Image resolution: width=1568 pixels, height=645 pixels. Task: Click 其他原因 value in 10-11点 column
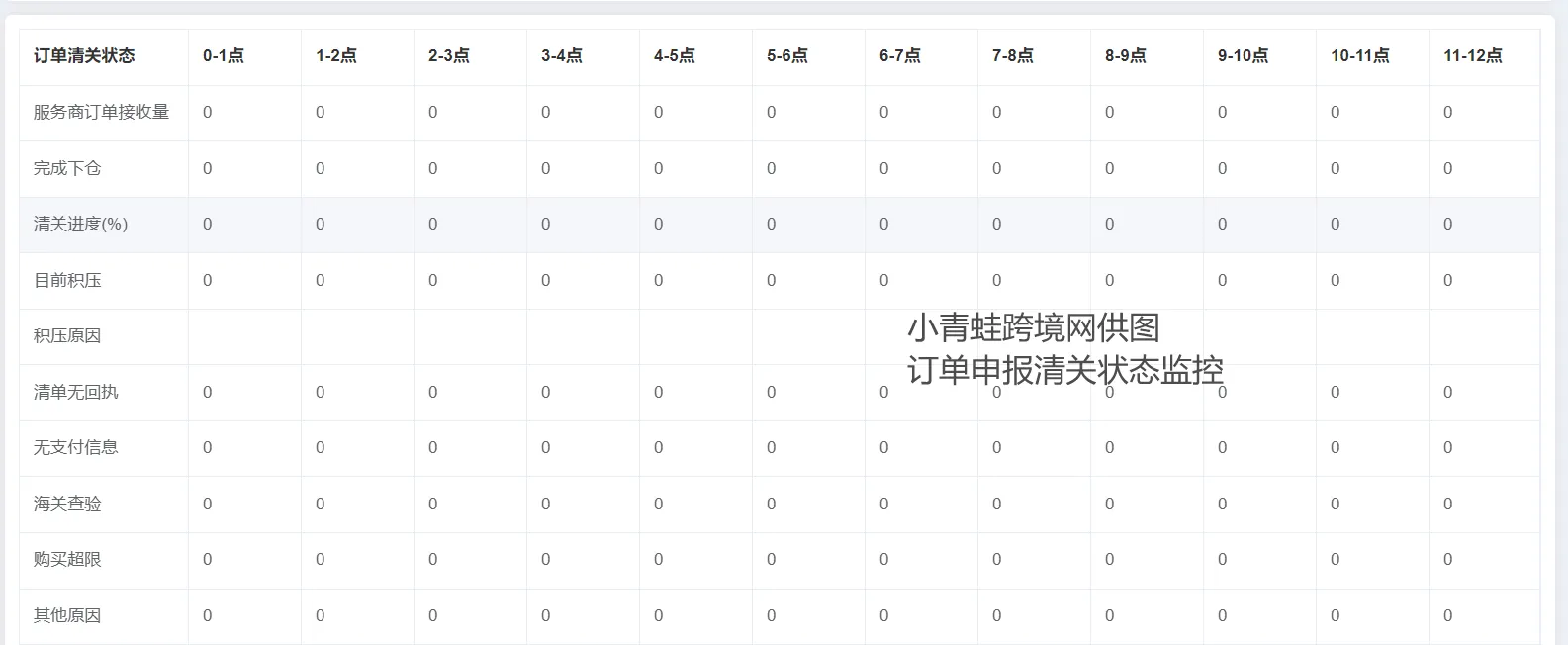(1336, 616)
